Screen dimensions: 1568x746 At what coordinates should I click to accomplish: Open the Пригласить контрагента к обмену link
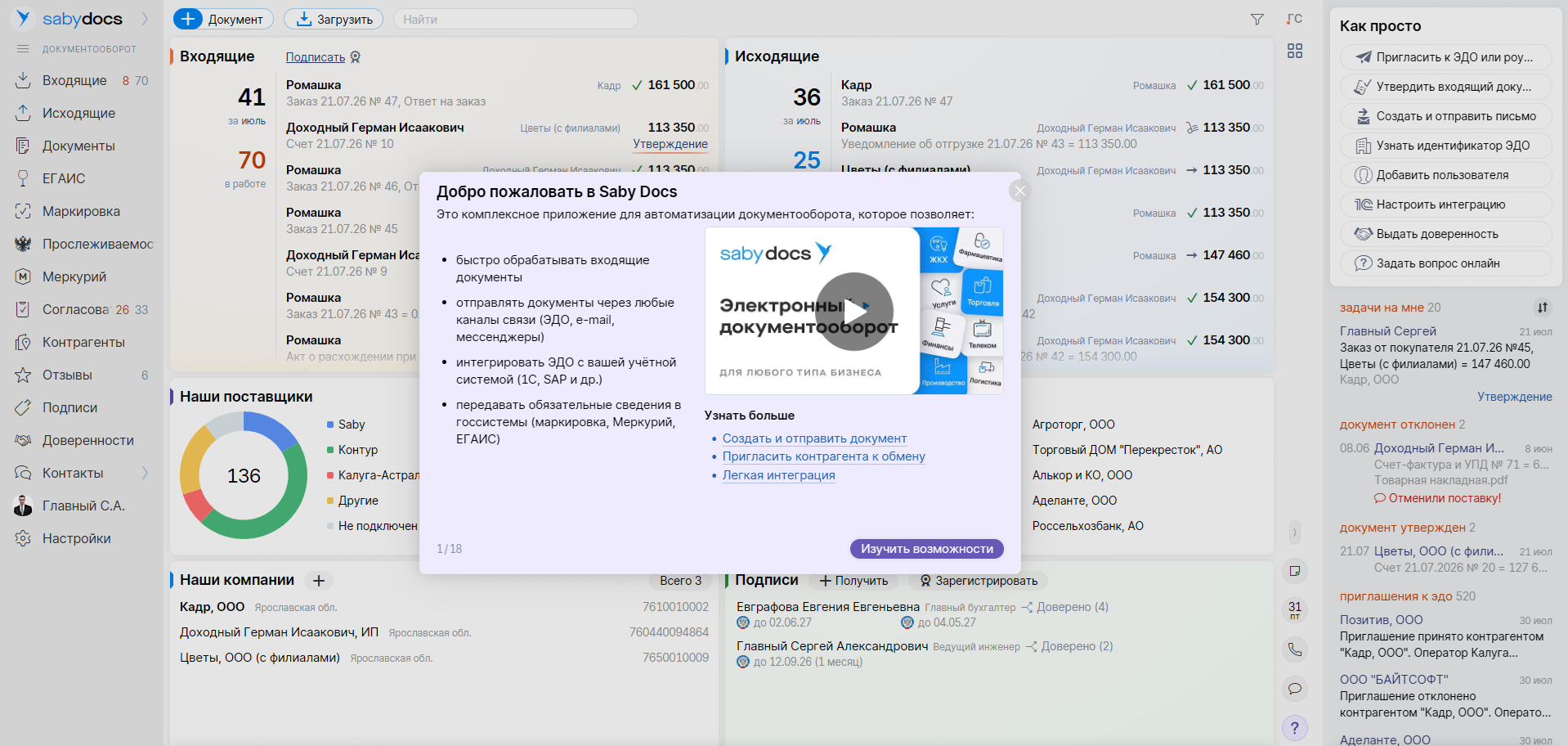824,456
